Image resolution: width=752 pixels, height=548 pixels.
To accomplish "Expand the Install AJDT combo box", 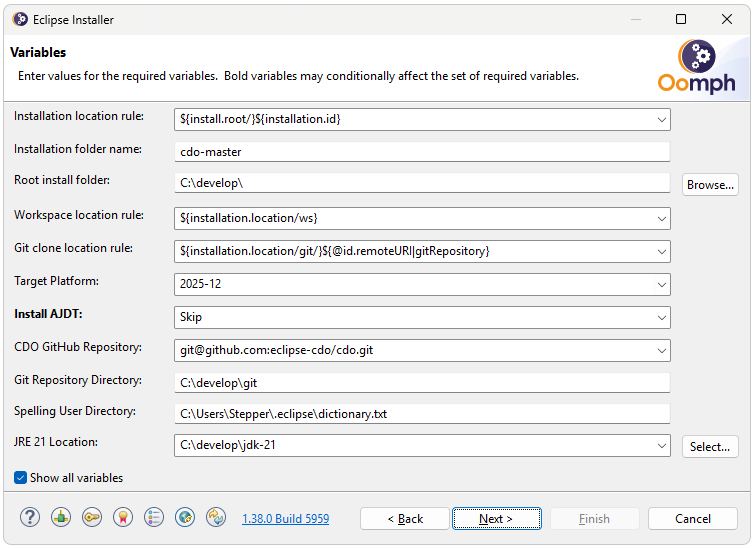I will [661, 317].
